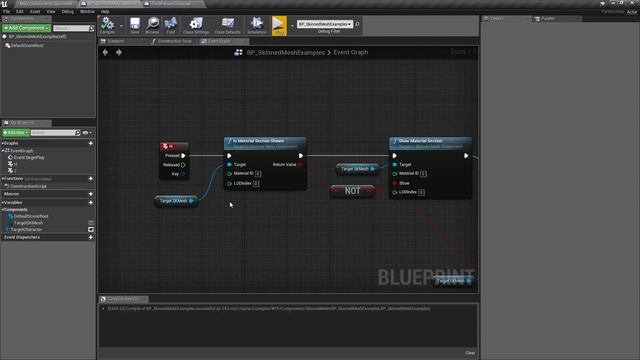Viewport: 640px width, 360px height.
Task: Open the File menu
Action: [x=6, y=12]
